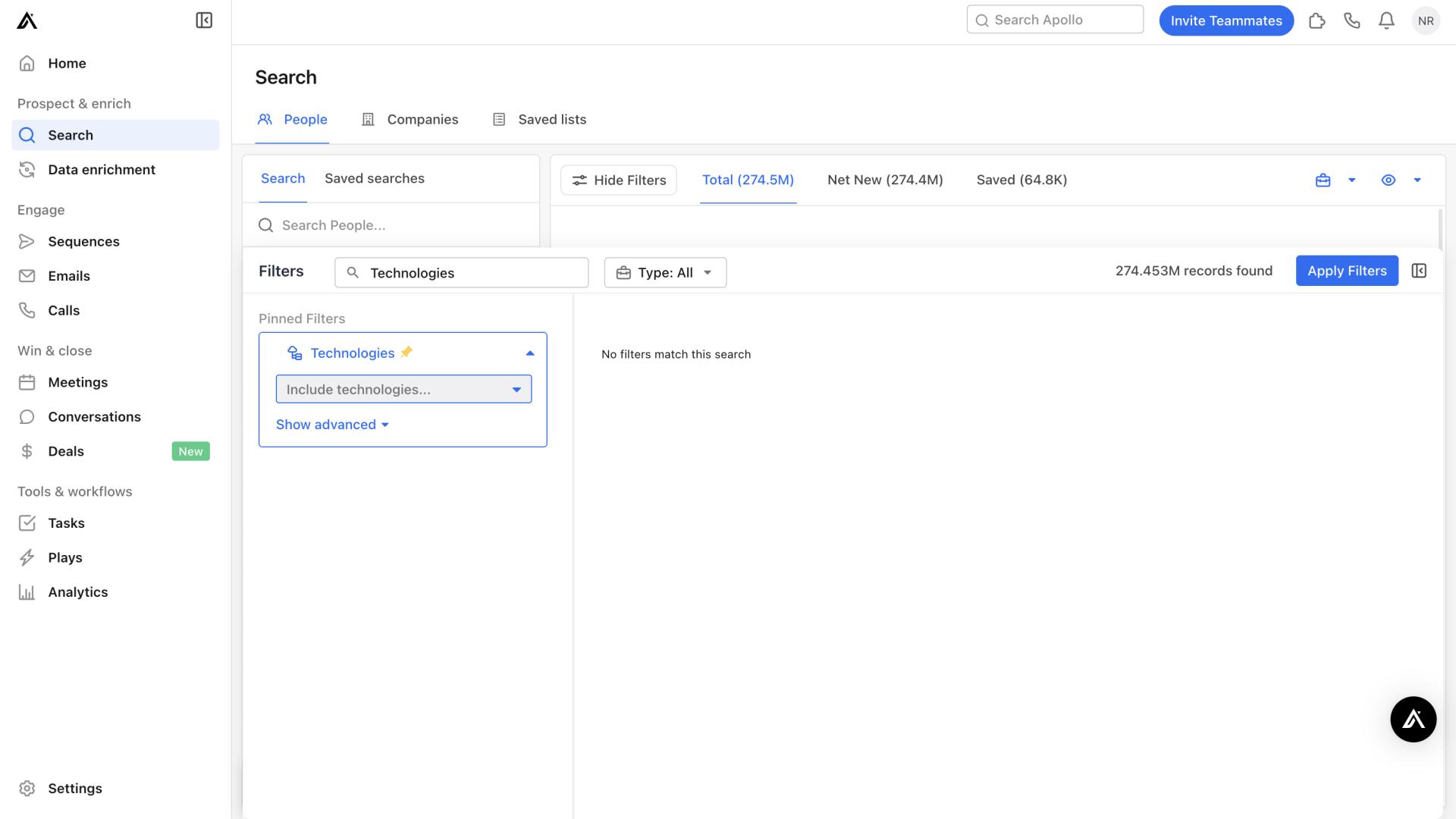Click the Invite Teammates button
1456x819 pixels.
click(1225, 20)
